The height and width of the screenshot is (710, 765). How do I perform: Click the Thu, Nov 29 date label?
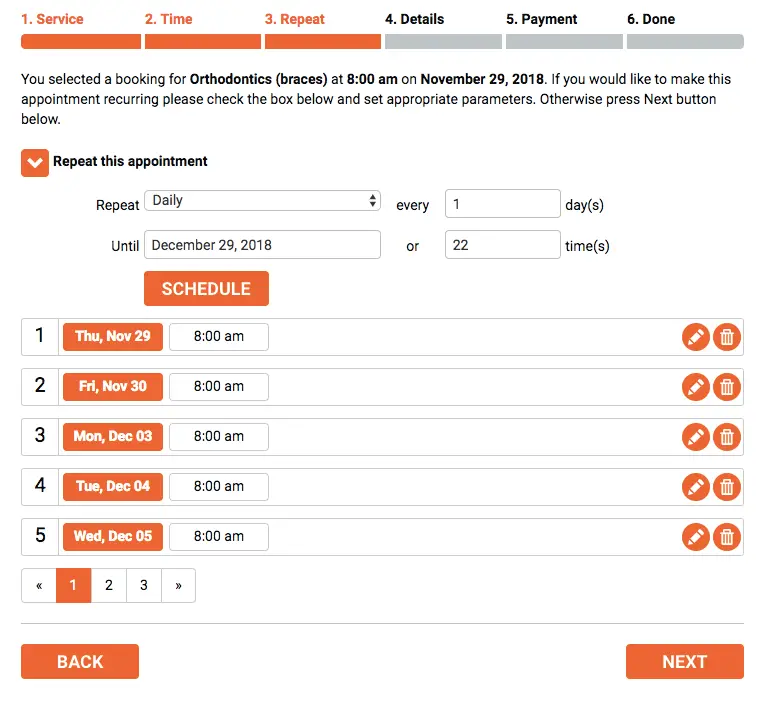113,337
